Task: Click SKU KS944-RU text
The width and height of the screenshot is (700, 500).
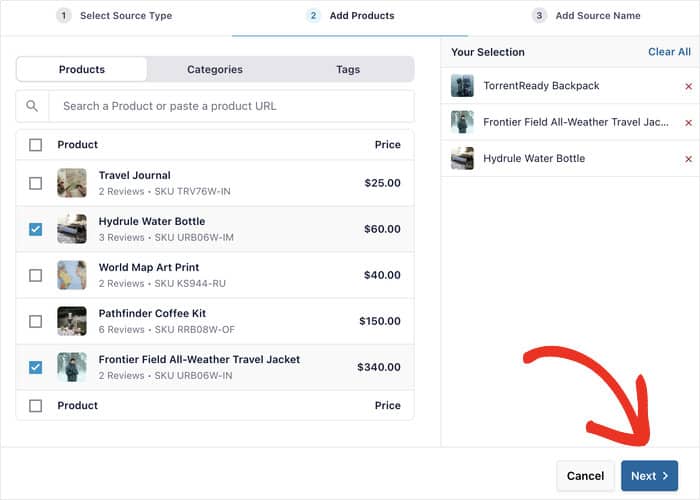Action: point(190,283)
